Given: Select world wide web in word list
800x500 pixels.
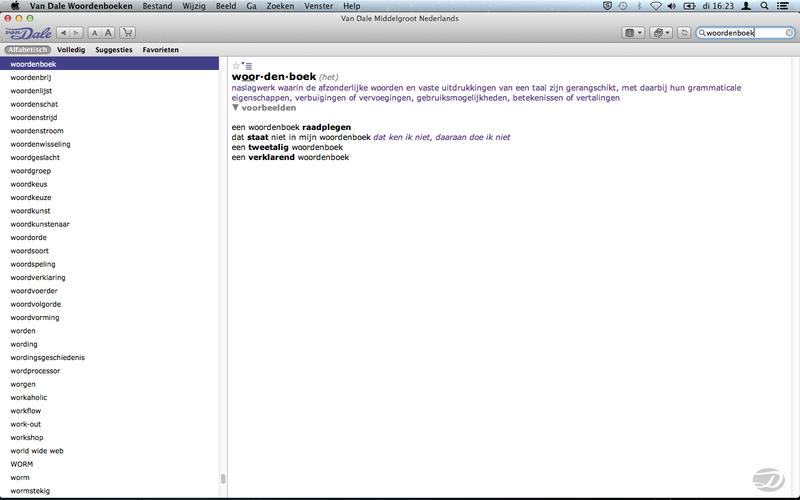Looking at the screenshot, I should (x=109, y=451).
